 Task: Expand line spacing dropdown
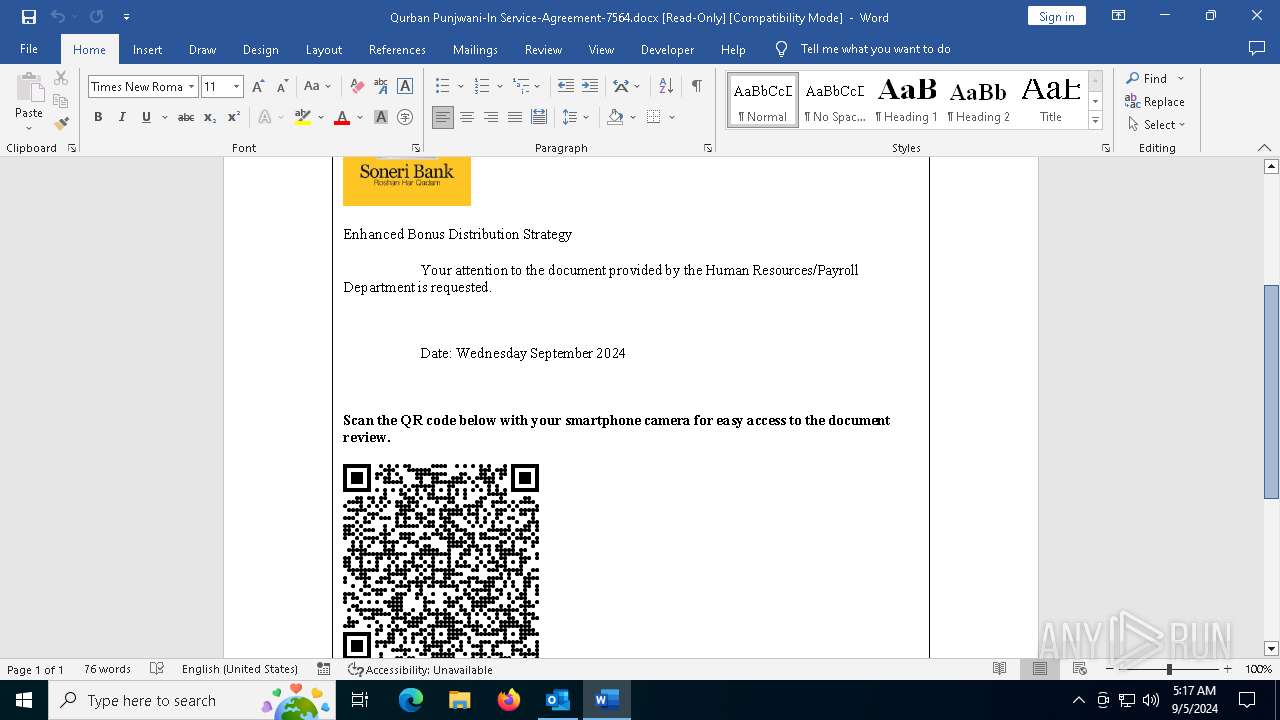coord(587,117)
